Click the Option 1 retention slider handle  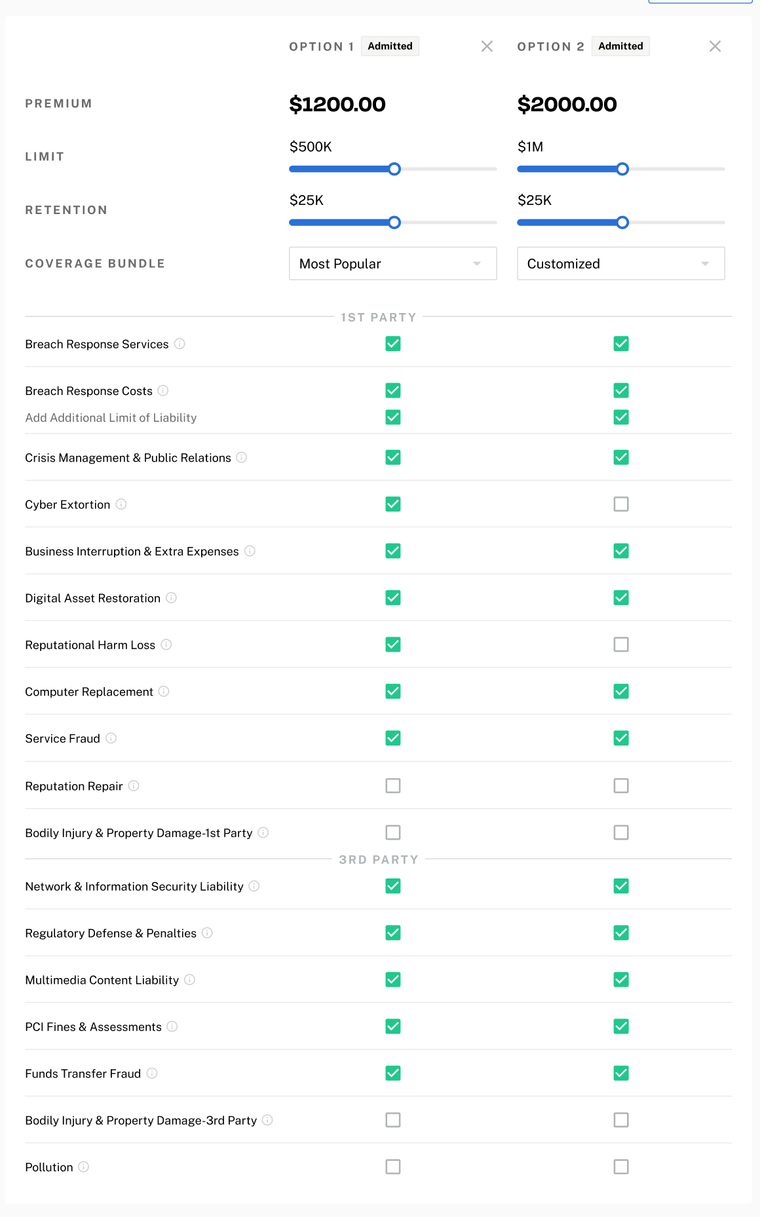tap(394, 223)
